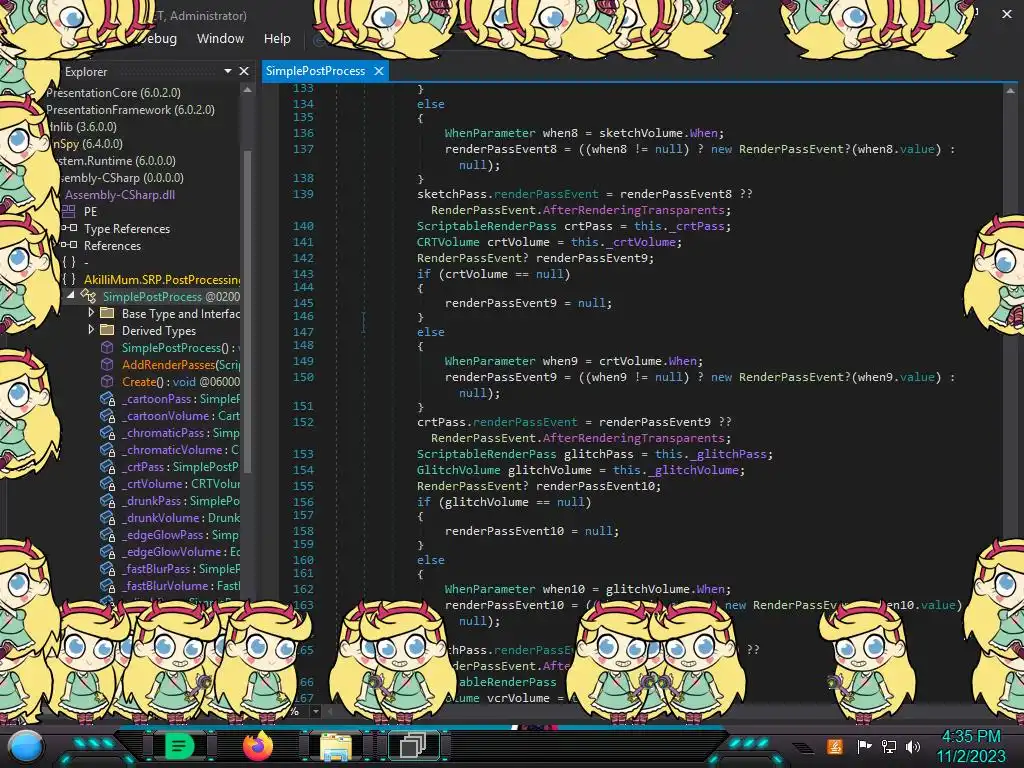Open the zoom percentage dropdown below the editor
1024x768 pixels.
tap(316, 711)
